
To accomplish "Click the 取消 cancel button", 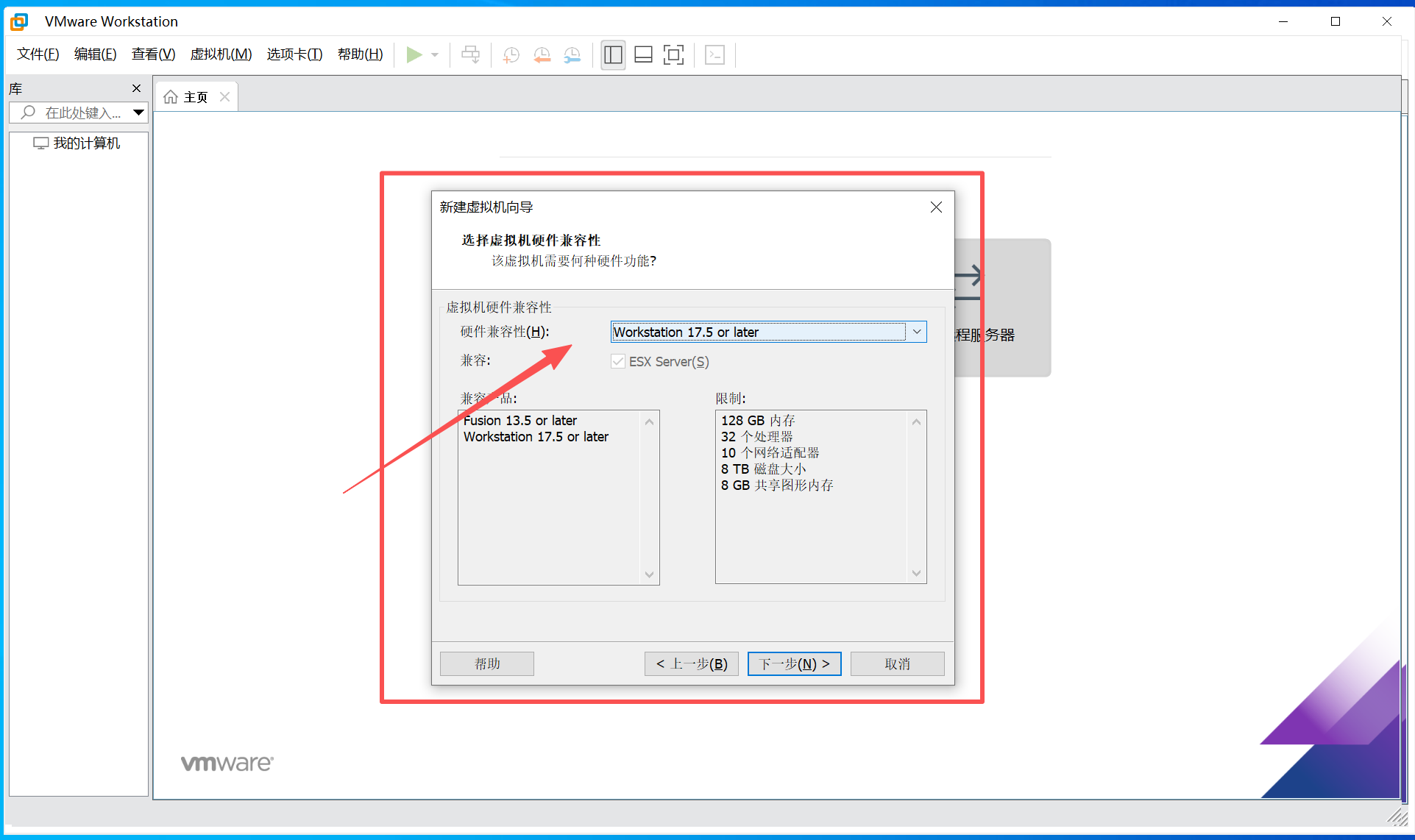I will [897, 663].
